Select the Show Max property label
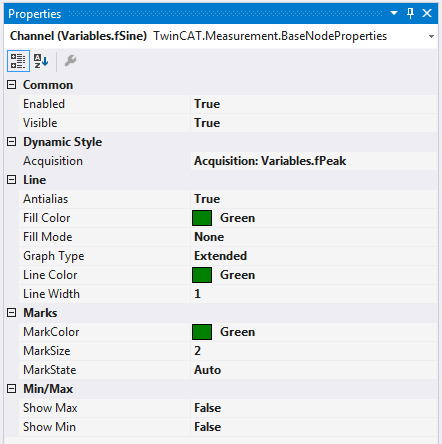 (x=50, y=408)
